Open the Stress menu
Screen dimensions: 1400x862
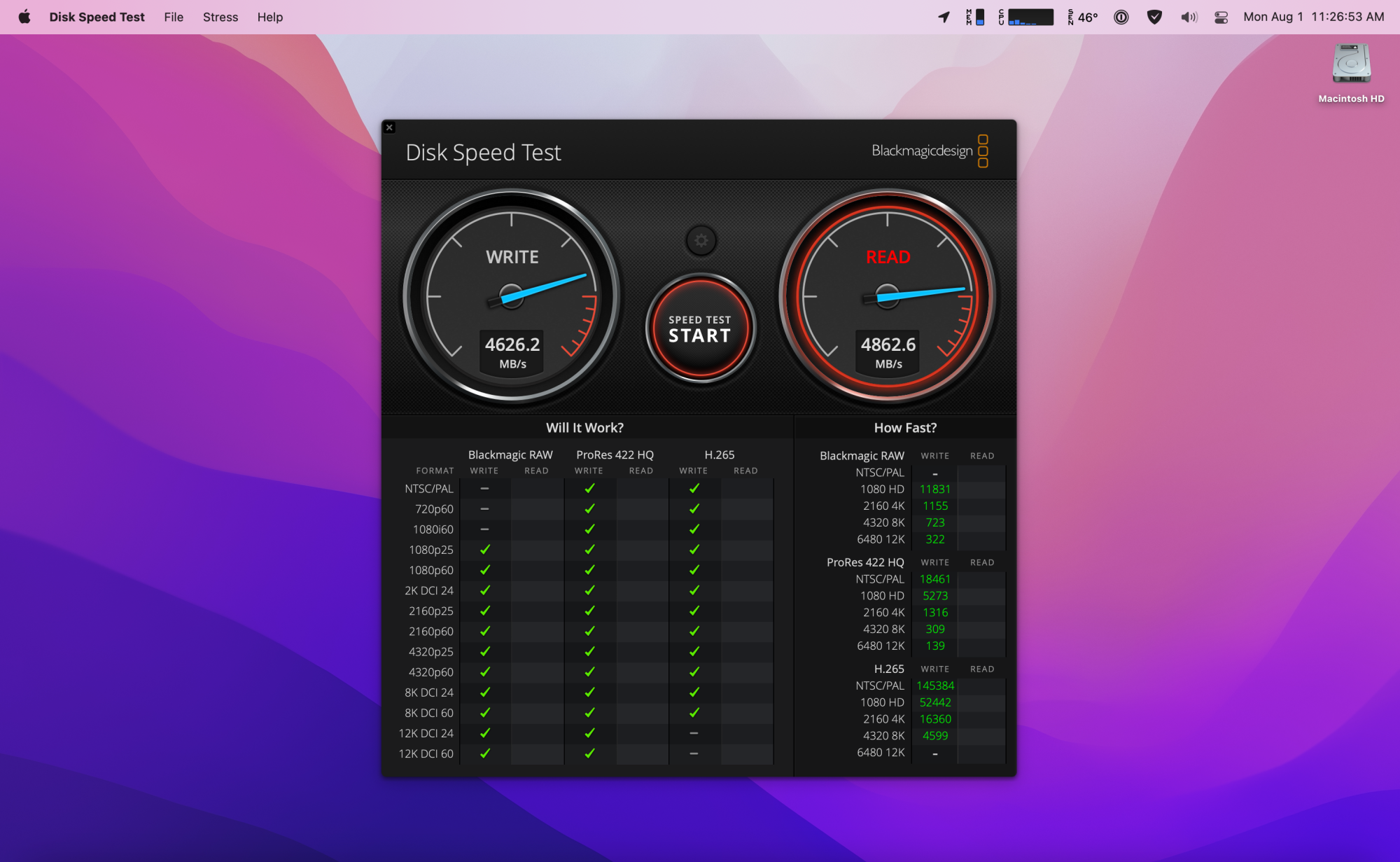[x=220, y=17]
